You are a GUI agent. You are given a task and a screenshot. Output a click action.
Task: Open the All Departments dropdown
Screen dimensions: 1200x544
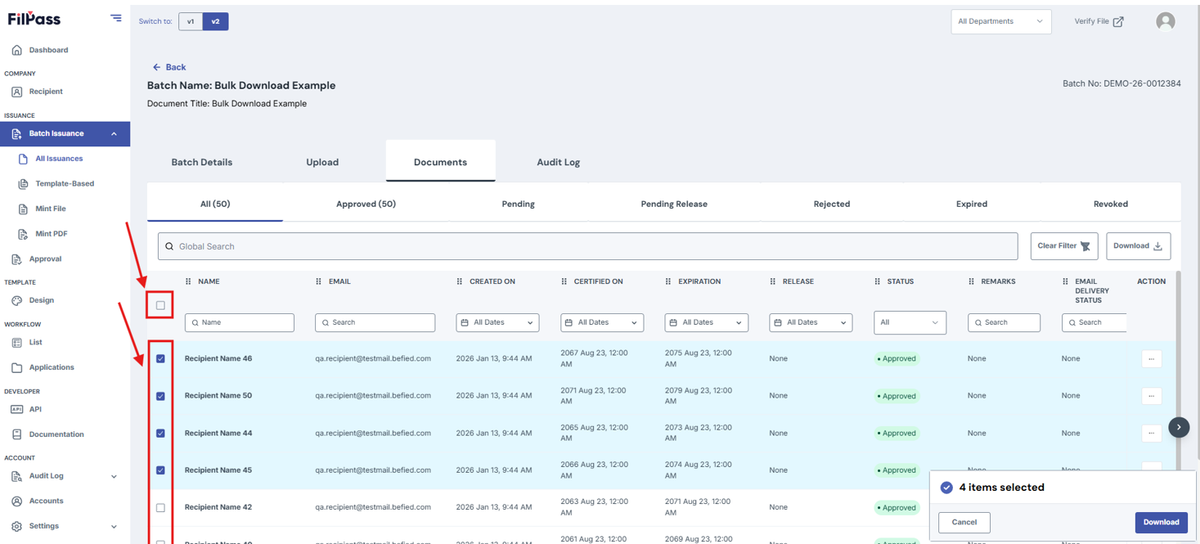click(1001, 21)
